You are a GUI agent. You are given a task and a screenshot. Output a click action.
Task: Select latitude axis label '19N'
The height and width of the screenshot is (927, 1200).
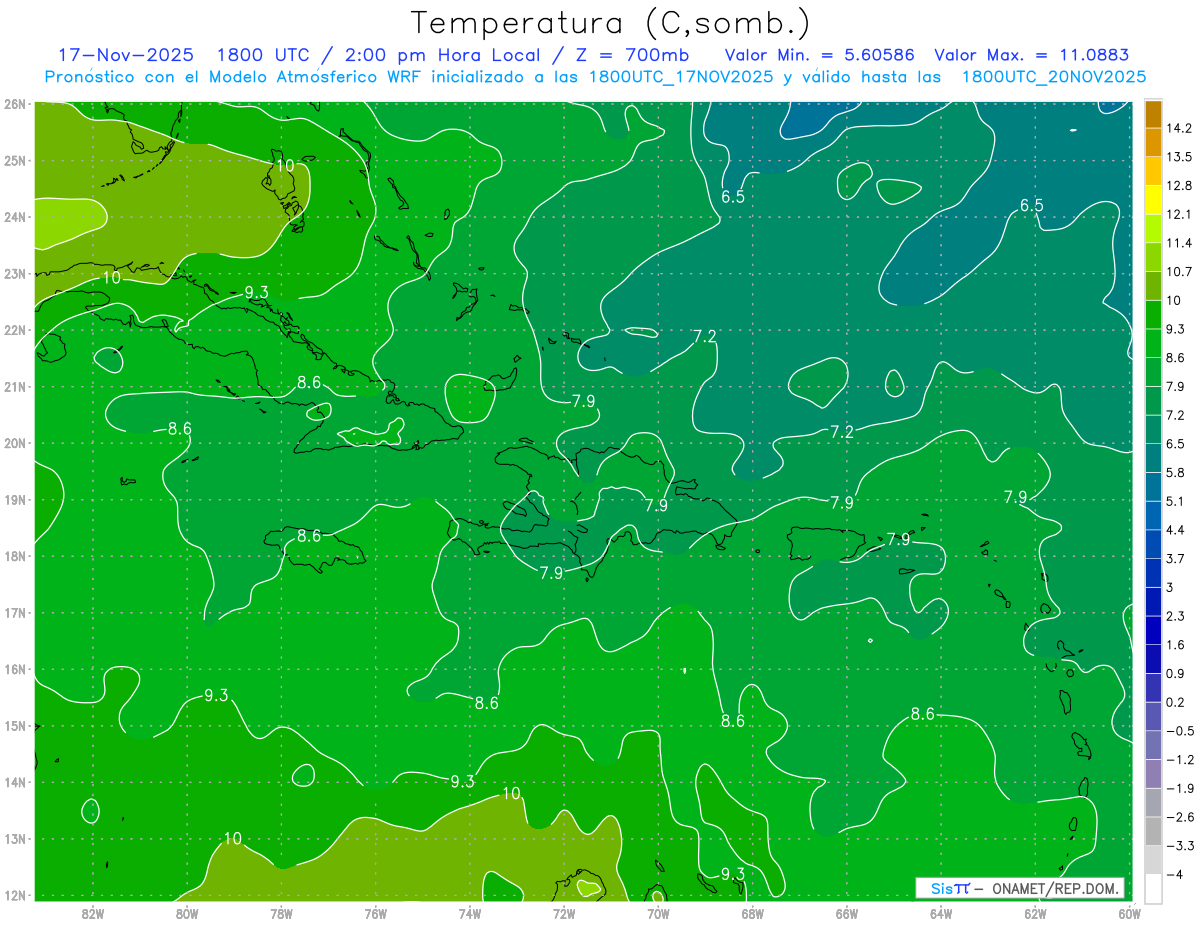(15, 500)
